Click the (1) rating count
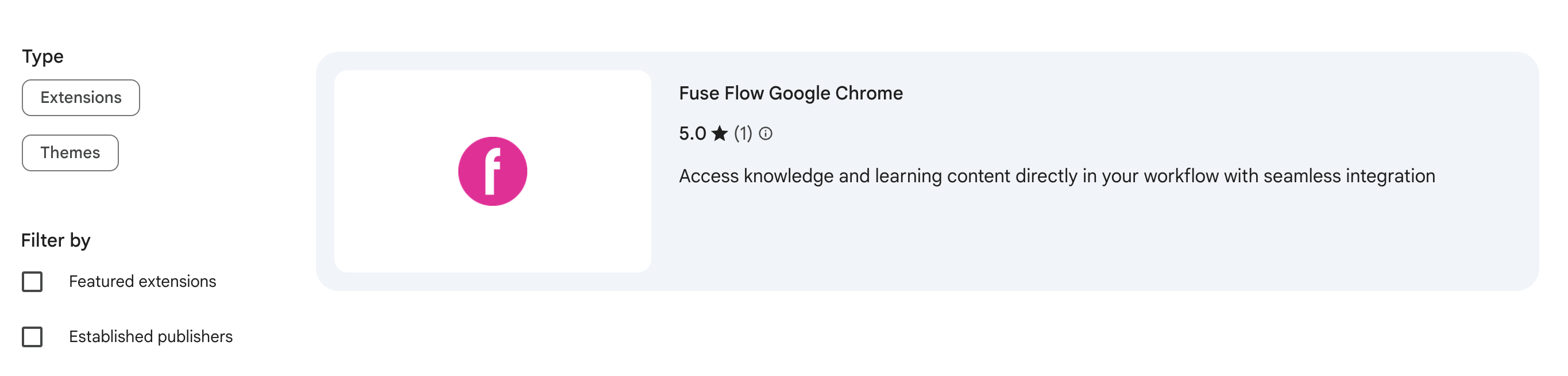1568x376 pixels. click(x=743, y=133)
